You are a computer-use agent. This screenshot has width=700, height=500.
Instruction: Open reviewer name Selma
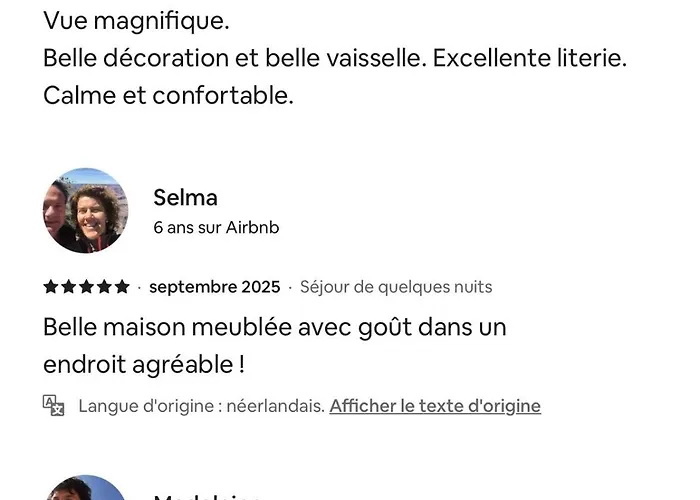coord(185,197)
